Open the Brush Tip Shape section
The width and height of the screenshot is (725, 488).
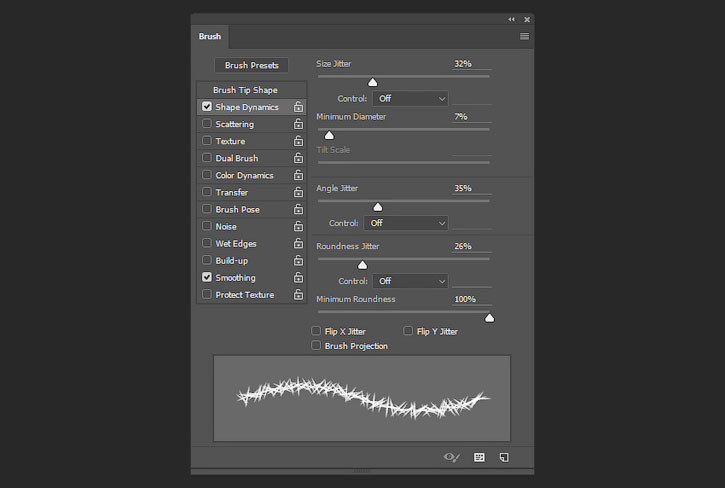coord(245,90)
